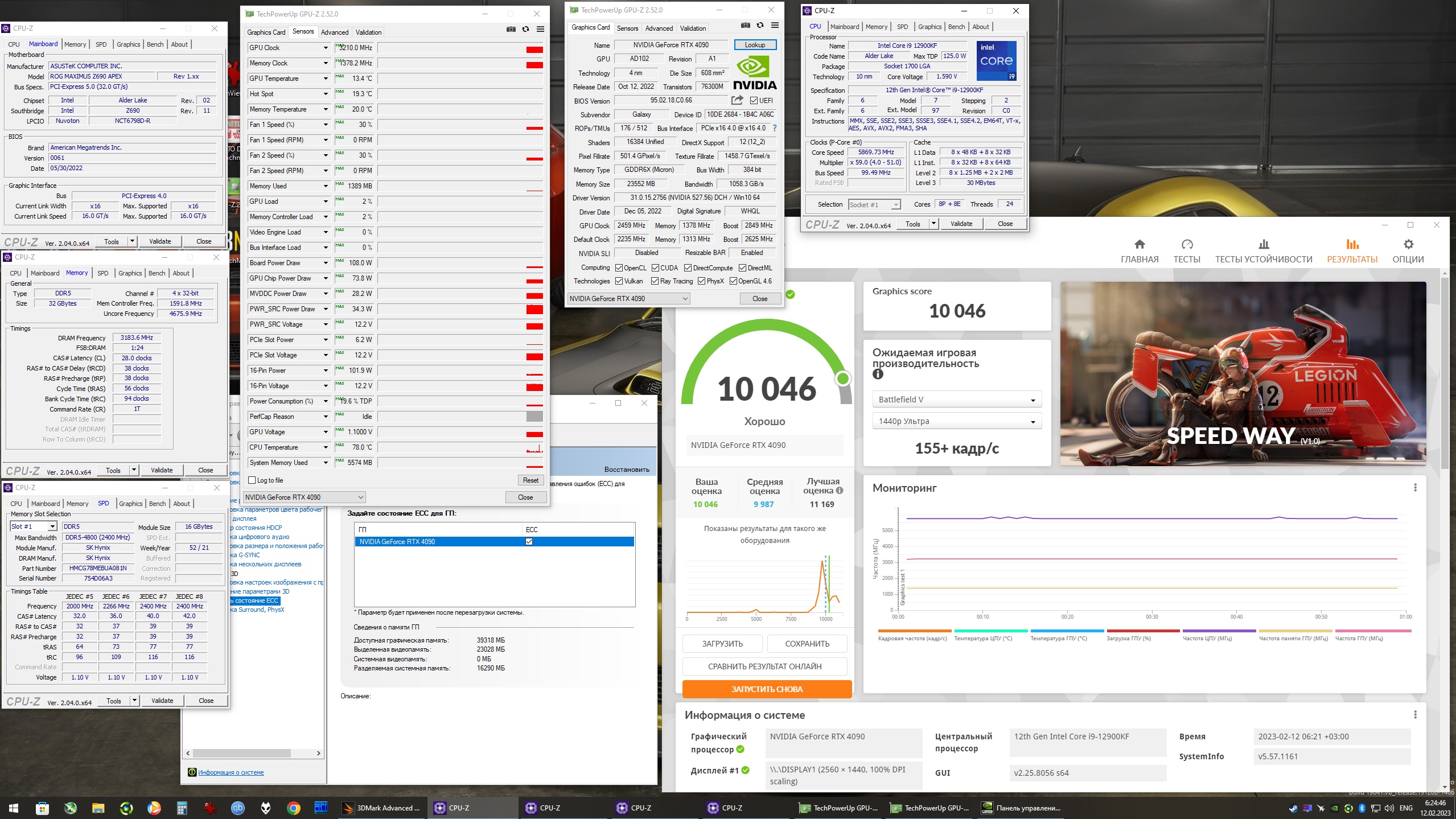
Task: Click the volume icon in the system tray
Action: coord(1389,808)
